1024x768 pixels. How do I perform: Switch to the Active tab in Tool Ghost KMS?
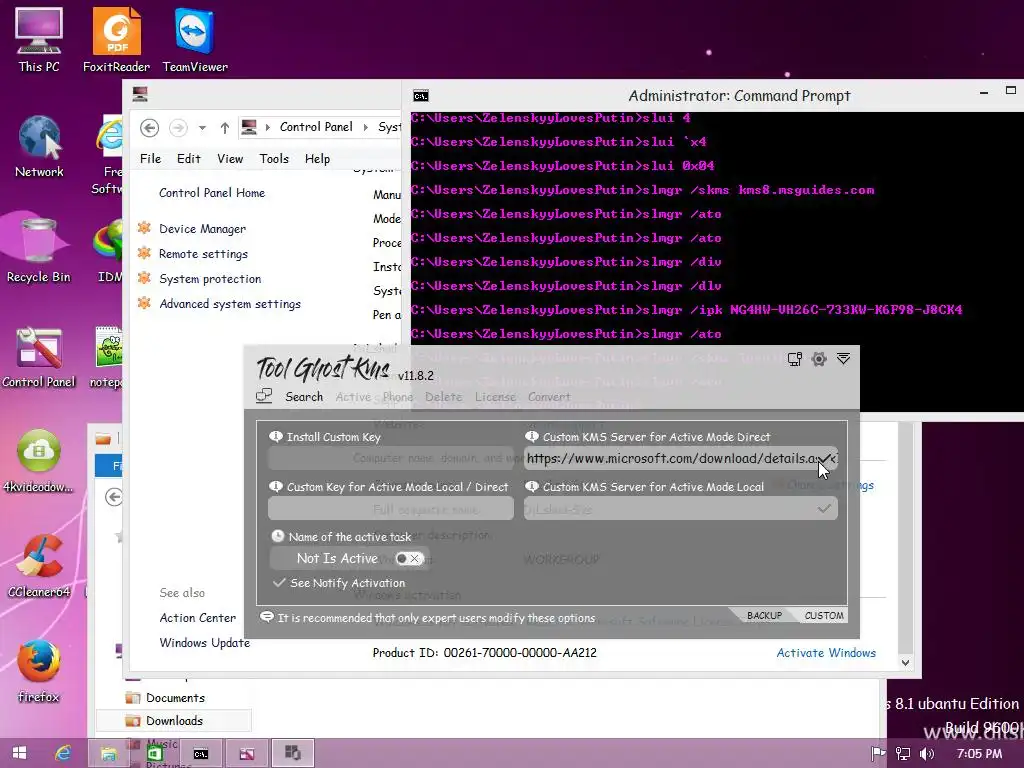click(x=353, y=396)
